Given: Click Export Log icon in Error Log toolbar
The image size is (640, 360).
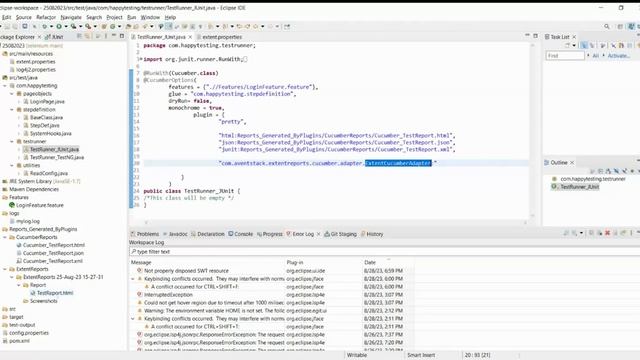Looking at the screenshot, I should pyautogui.click(x=566, y=233).
